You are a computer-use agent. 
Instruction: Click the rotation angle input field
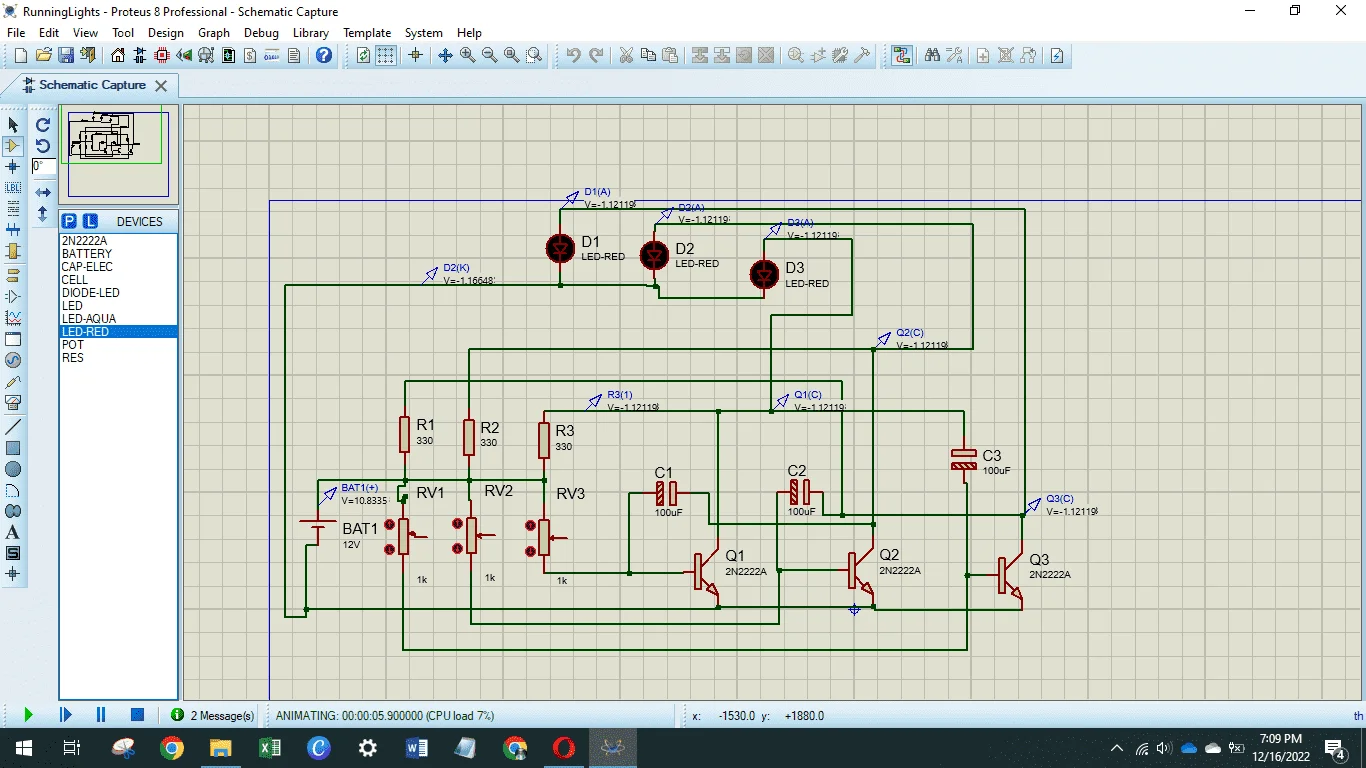click(x=43, y=167)
